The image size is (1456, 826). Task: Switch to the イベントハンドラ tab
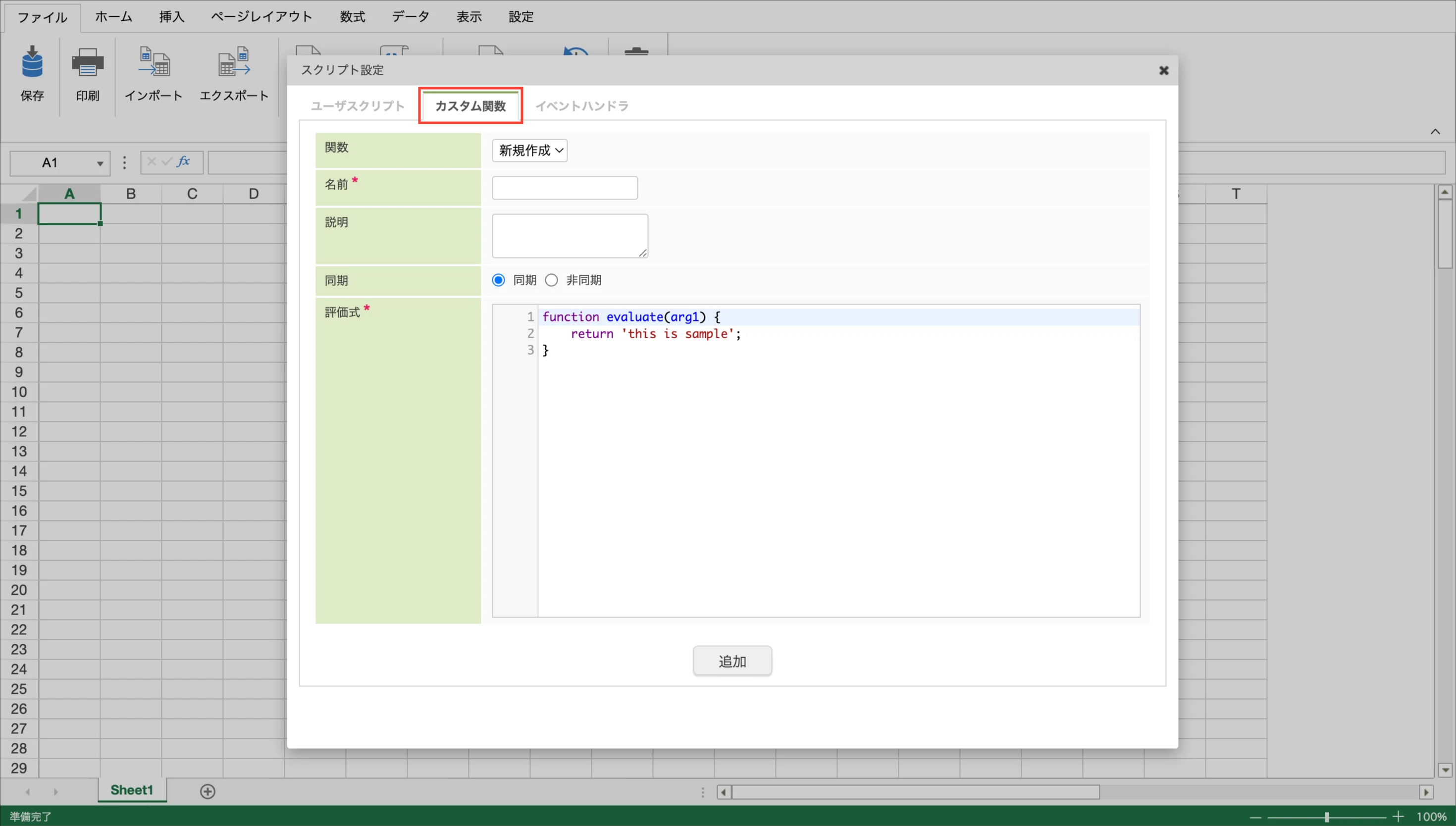coord(581,106)
